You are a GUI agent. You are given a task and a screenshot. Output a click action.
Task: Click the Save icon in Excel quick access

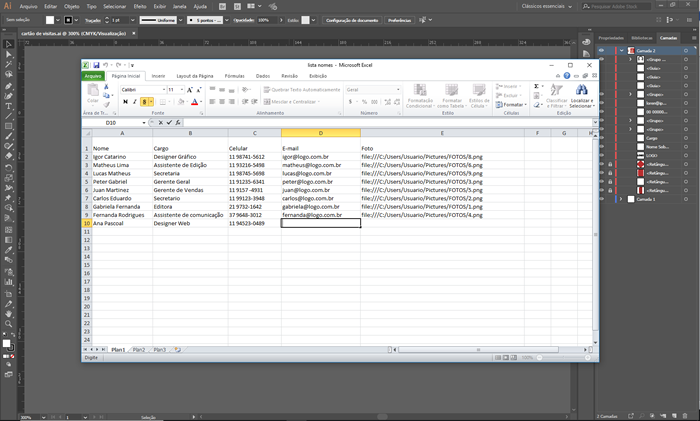tap(96, 65)
